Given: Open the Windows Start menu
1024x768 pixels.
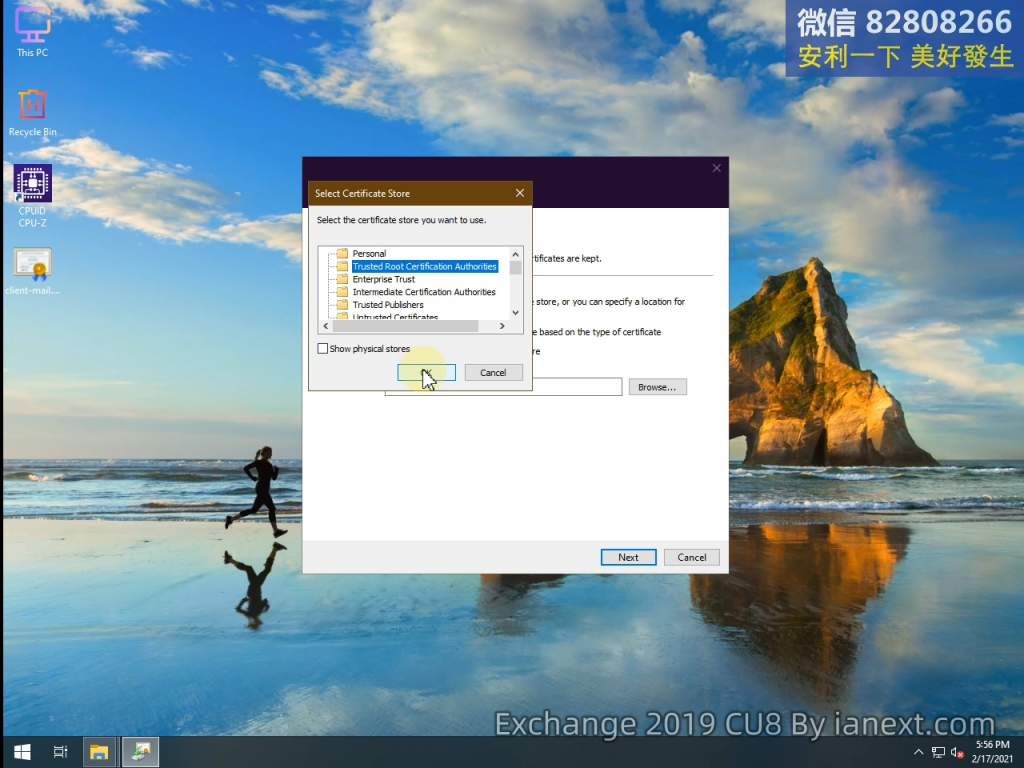Looking at the screenshot, I should [x=21, y=752].
